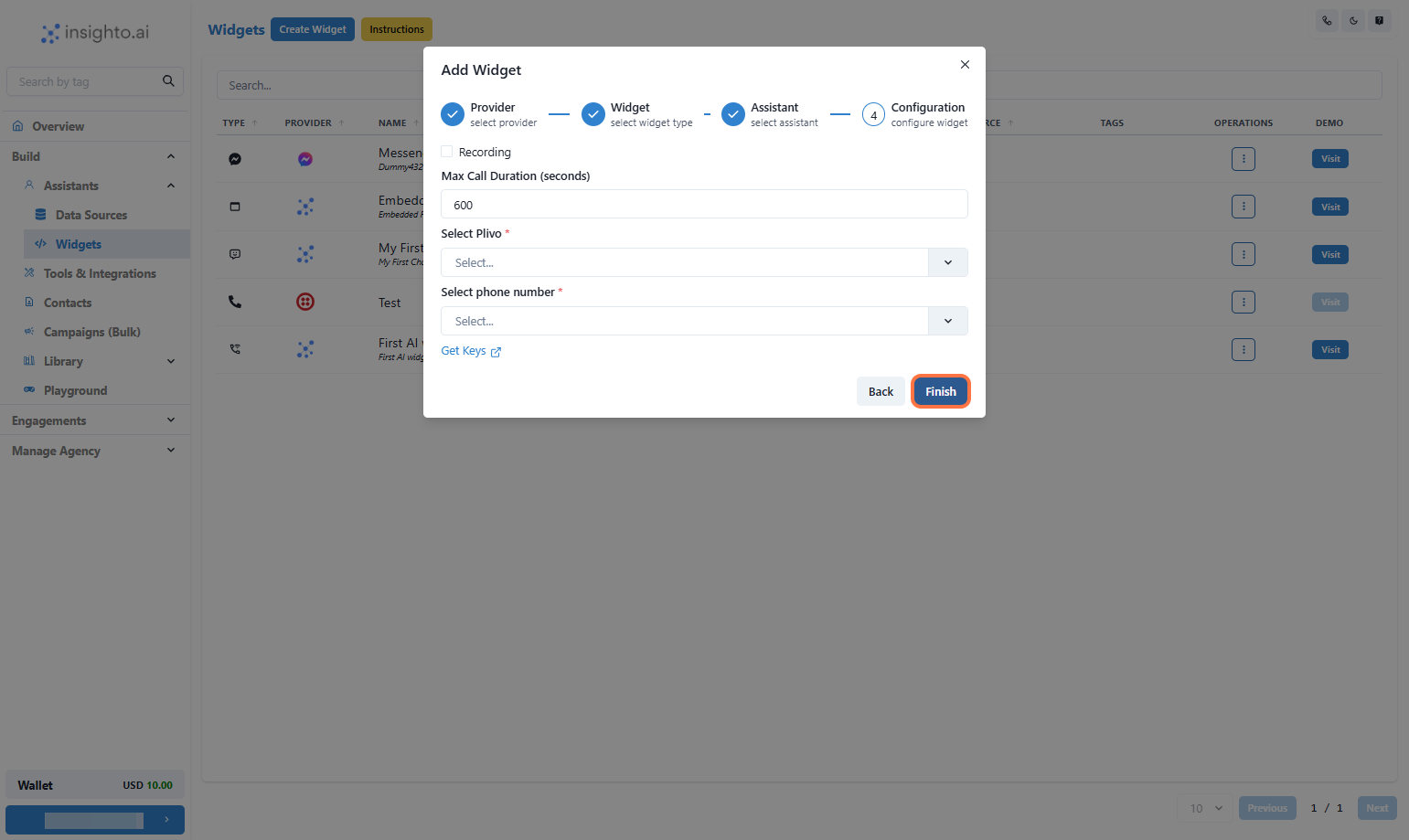Open the page size dropdown showing 10

point(1203,808)
